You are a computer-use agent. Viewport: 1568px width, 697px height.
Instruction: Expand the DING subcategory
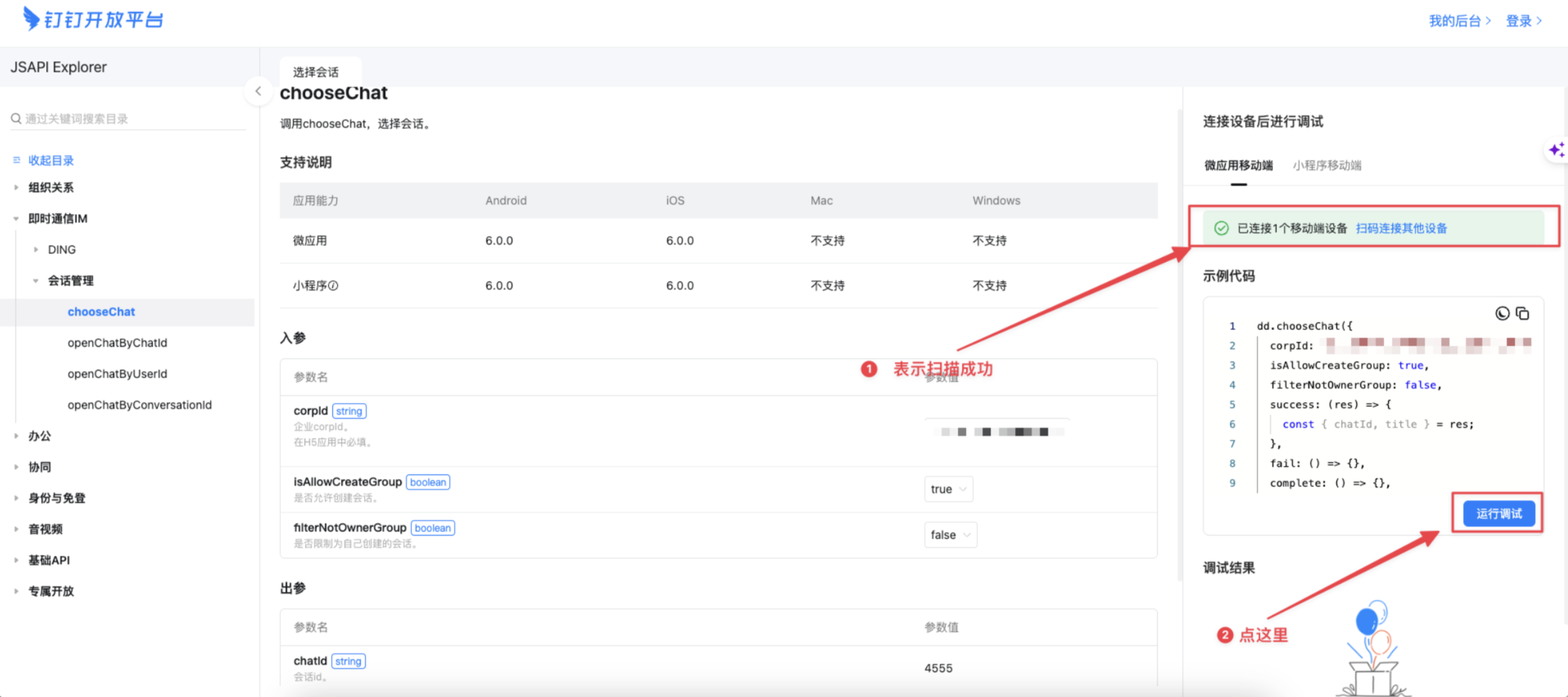pos(36,250)
